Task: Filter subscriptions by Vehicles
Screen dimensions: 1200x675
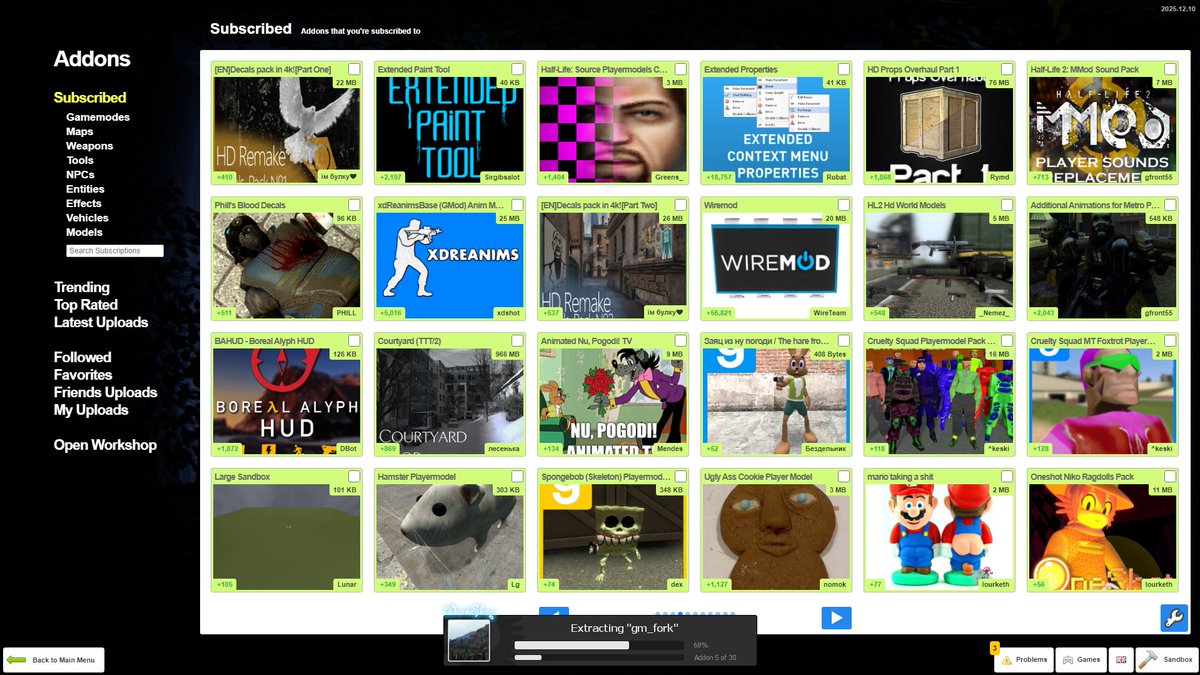Action: pyautogui.click(x=89, y=218)
